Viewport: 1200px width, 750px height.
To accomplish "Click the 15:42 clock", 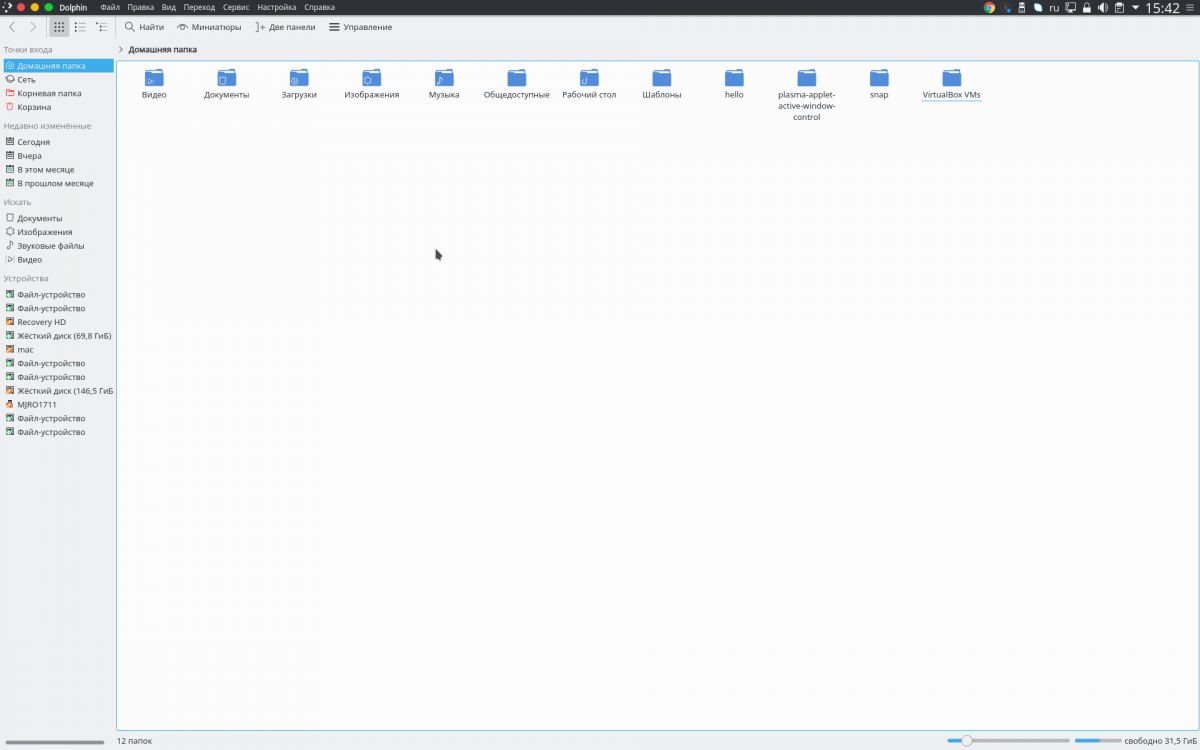I will 1162,7.
